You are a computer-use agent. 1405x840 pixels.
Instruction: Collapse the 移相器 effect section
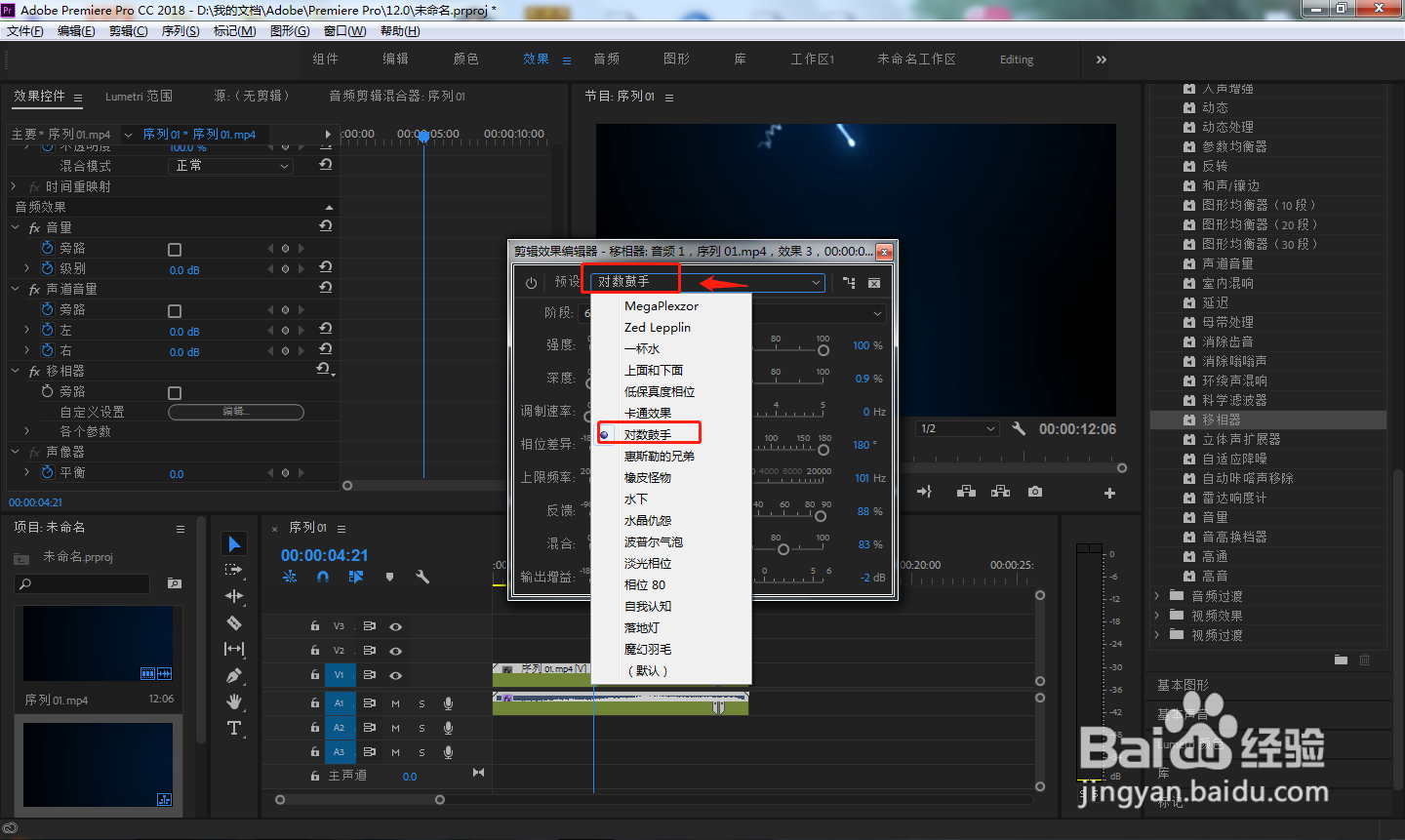coord(15,371)
